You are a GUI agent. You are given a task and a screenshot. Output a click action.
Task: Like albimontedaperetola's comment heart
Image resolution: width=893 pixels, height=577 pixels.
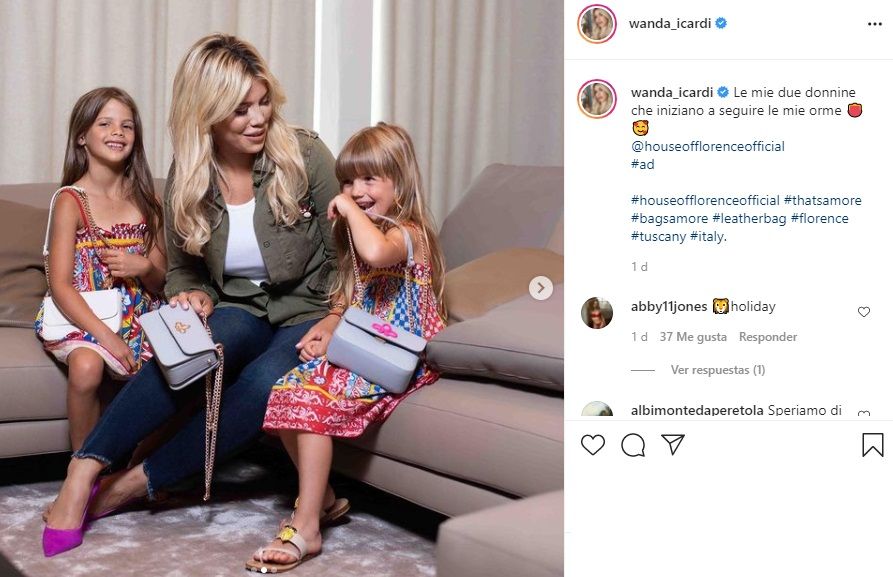point(864,414)
